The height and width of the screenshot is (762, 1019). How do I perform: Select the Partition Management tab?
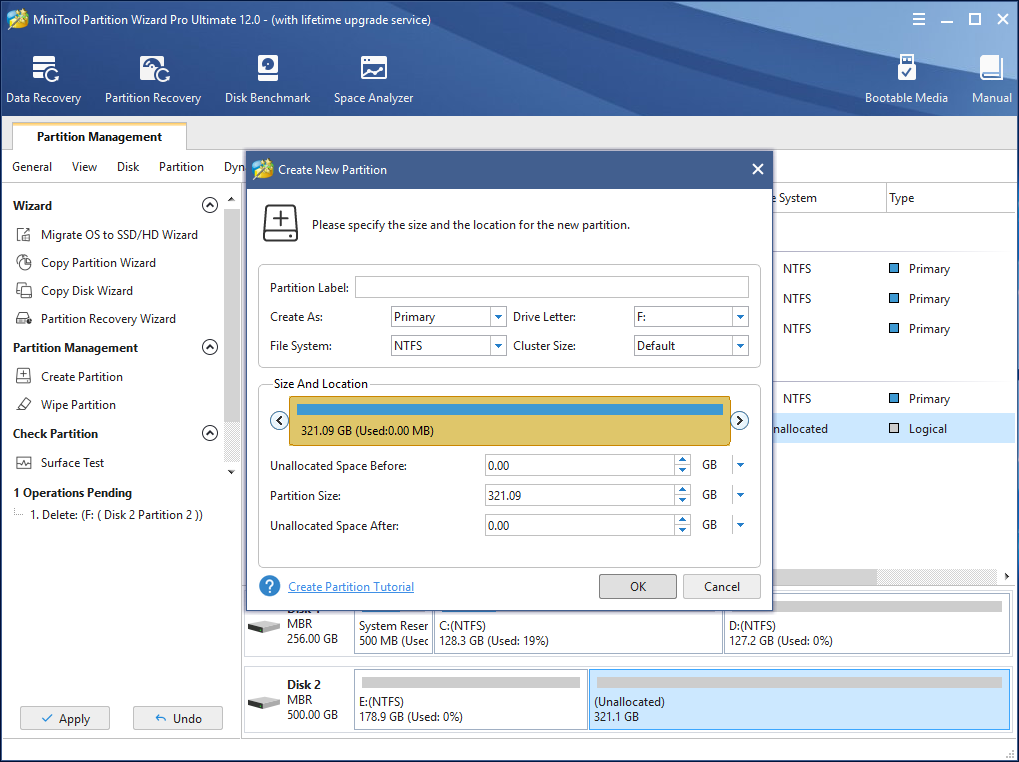coord(99,136)
